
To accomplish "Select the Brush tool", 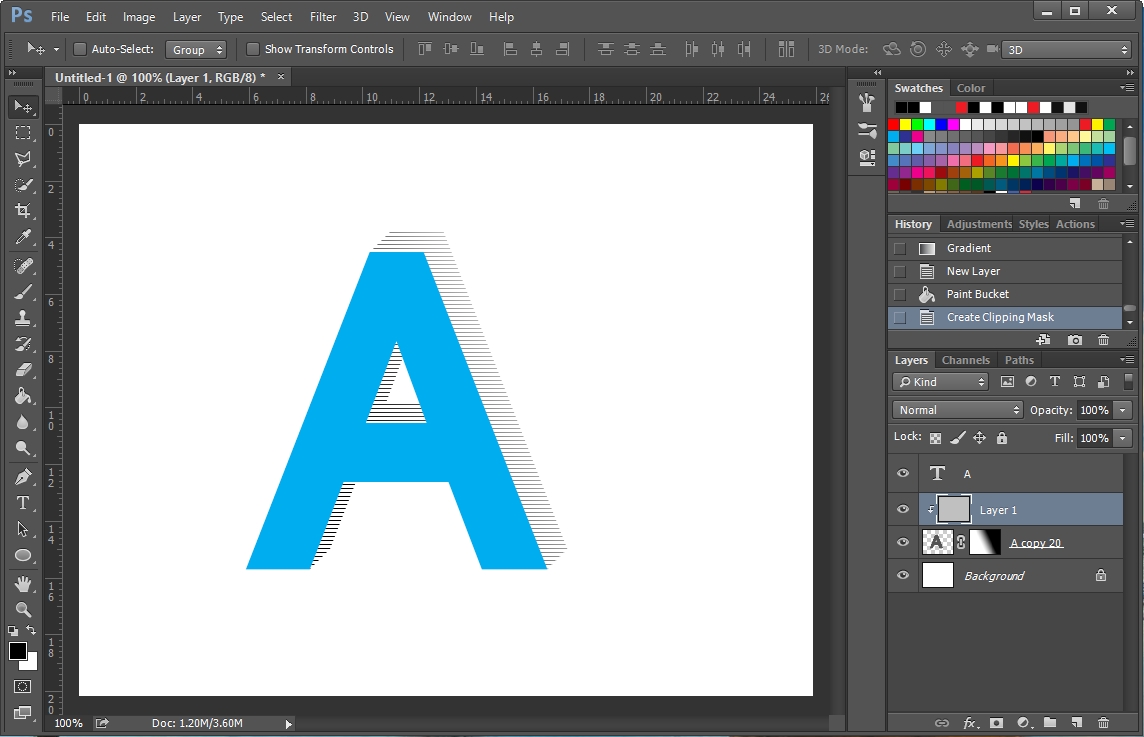I will (x=23, y=292).
